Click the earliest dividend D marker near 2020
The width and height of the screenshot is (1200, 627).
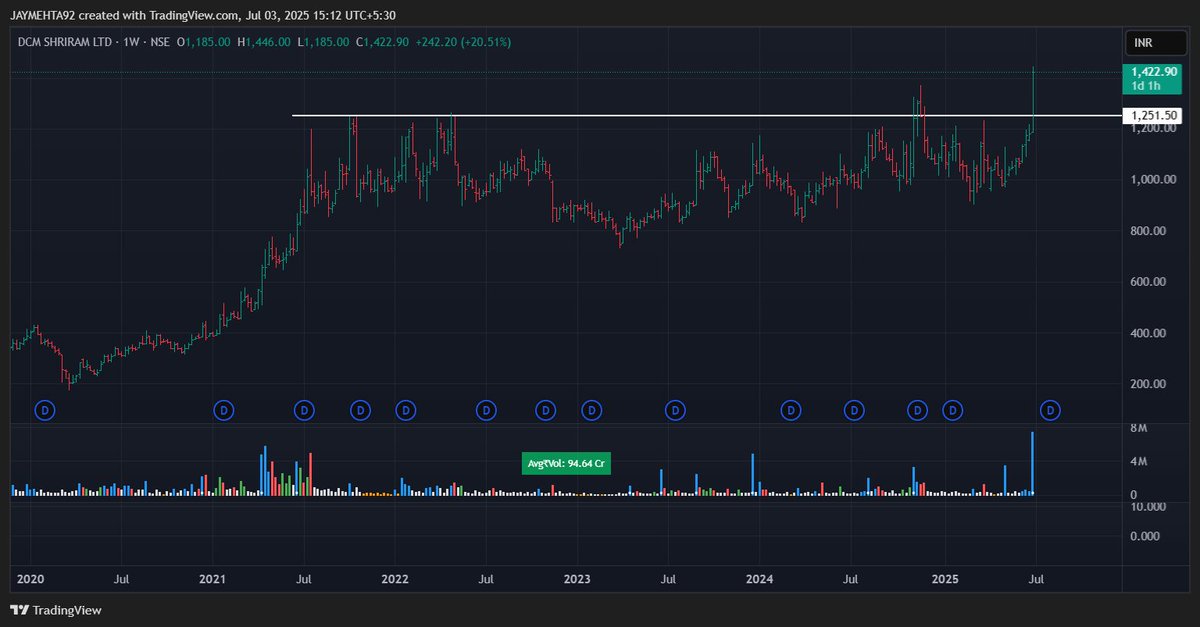[45, 409]
